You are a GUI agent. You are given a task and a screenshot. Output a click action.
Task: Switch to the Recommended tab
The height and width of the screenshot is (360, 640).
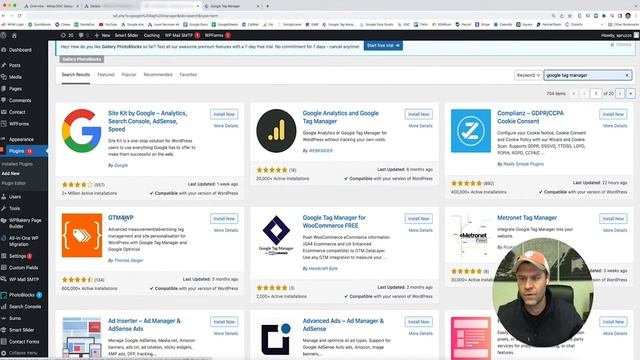(x=158, y=75)
